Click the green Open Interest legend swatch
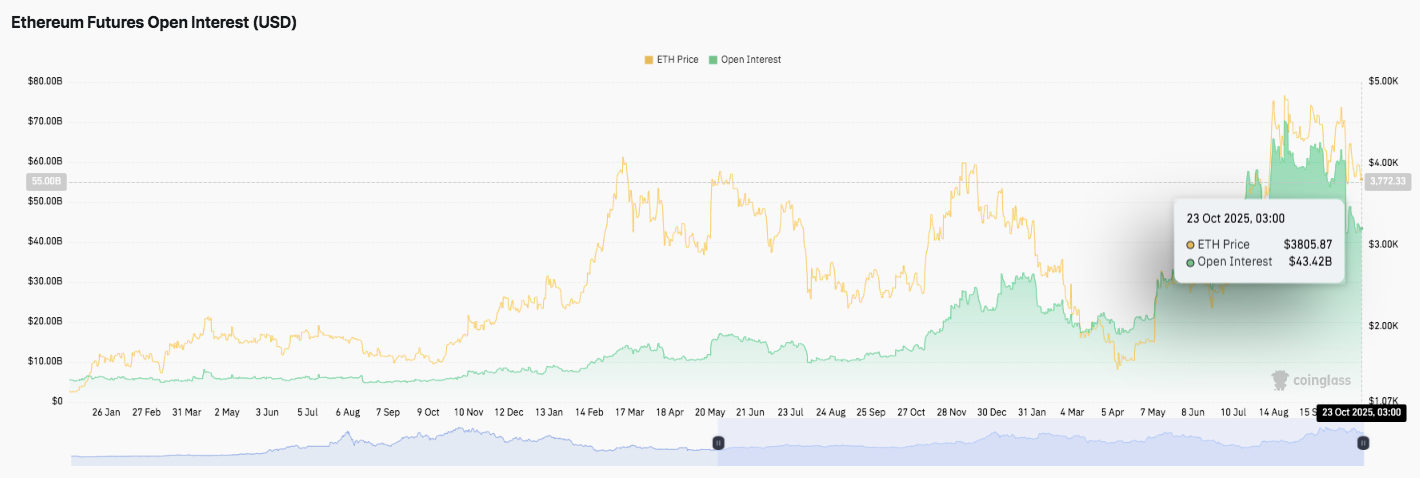This screenshot has width=1420, height=478. click(x=713, y=60)
